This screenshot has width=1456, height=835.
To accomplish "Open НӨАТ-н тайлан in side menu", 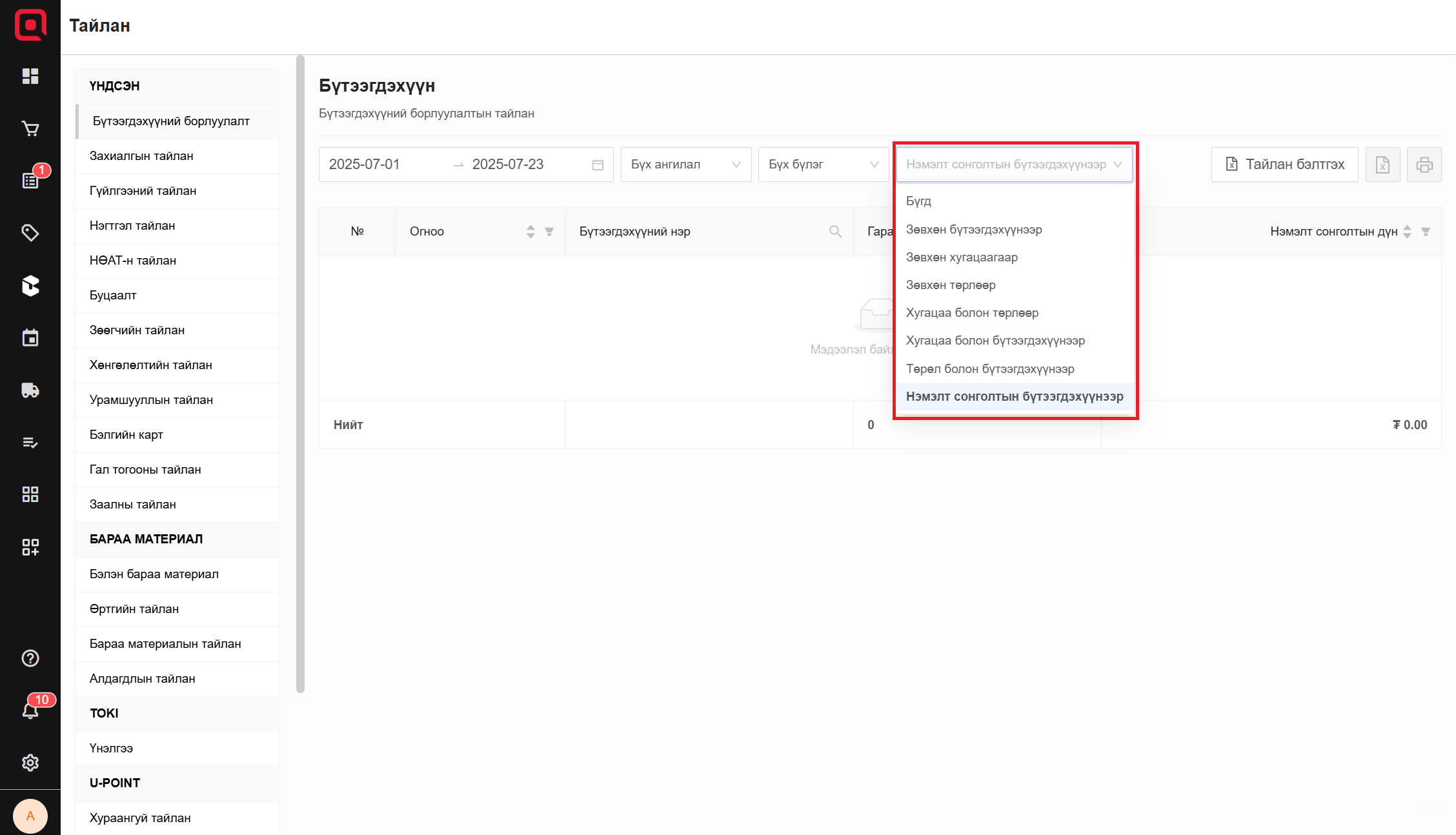I will [x=133, y=261].
